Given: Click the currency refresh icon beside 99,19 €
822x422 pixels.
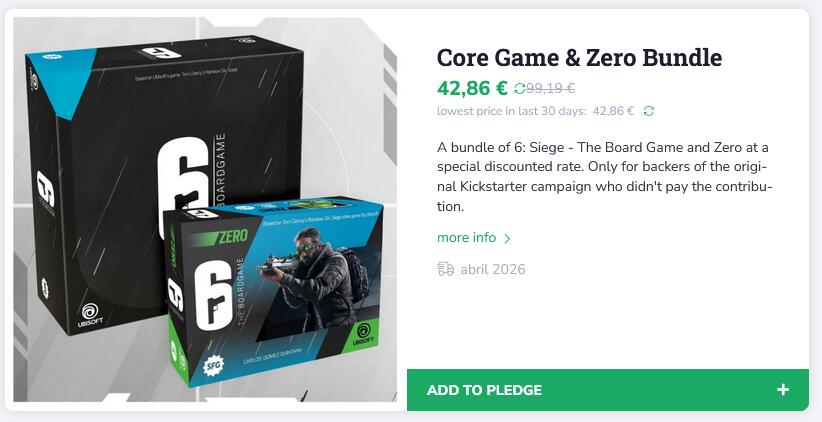Looking at the screenshot, I should pyautogui.click(x=519, y=88).
